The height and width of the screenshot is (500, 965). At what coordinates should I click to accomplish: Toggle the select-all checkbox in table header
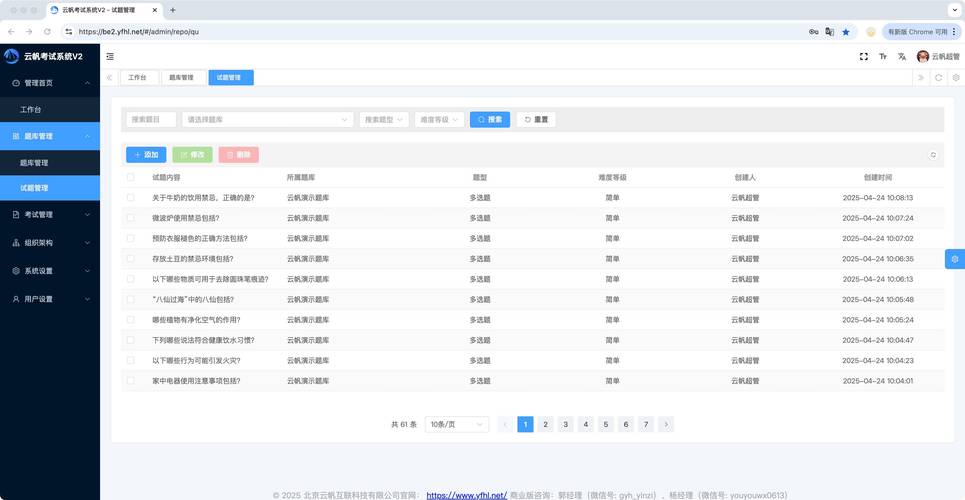pos(130,177)
